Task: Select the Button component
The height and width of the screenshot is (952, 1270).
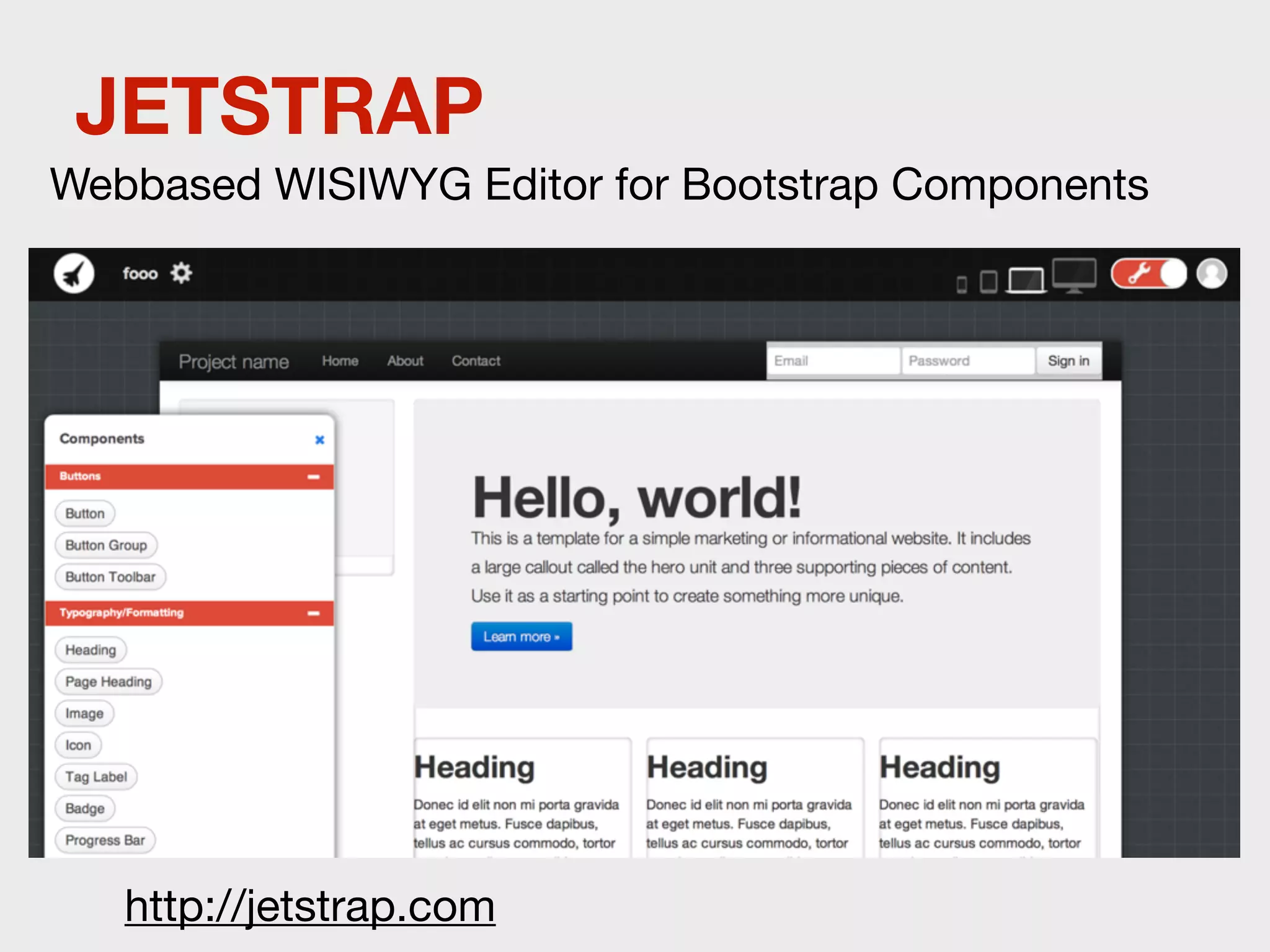Action: (85, 513)
